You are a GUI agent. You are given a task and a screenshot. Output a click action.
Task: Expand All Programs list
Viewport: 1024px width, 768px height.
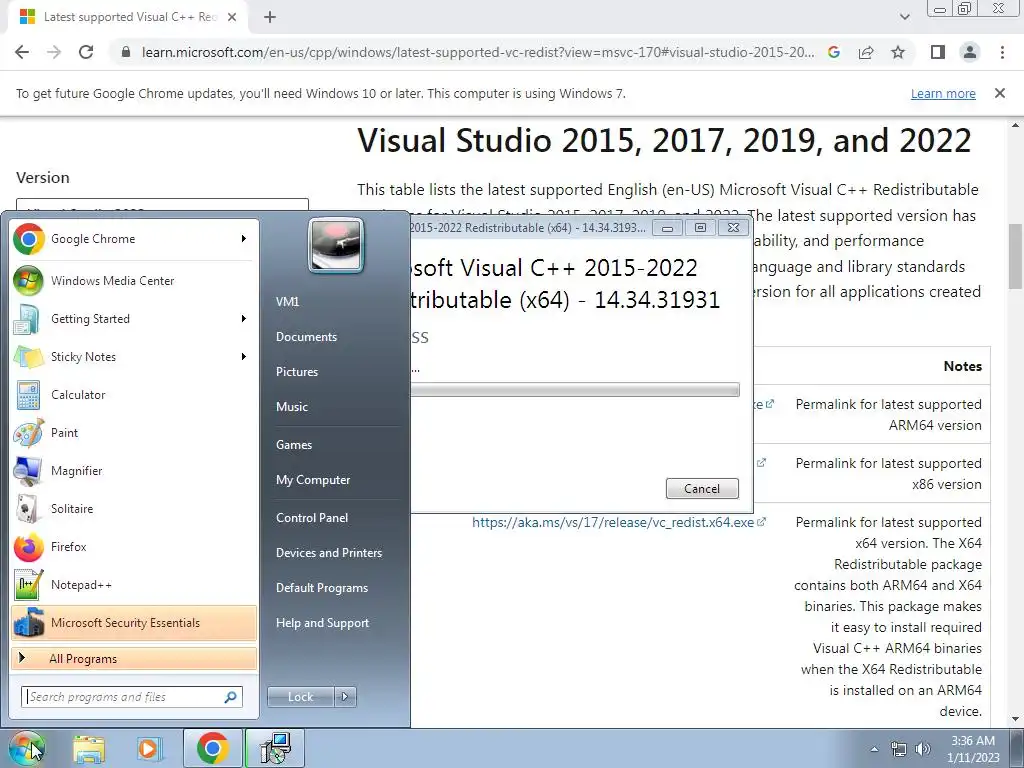[x=133, y=658]
